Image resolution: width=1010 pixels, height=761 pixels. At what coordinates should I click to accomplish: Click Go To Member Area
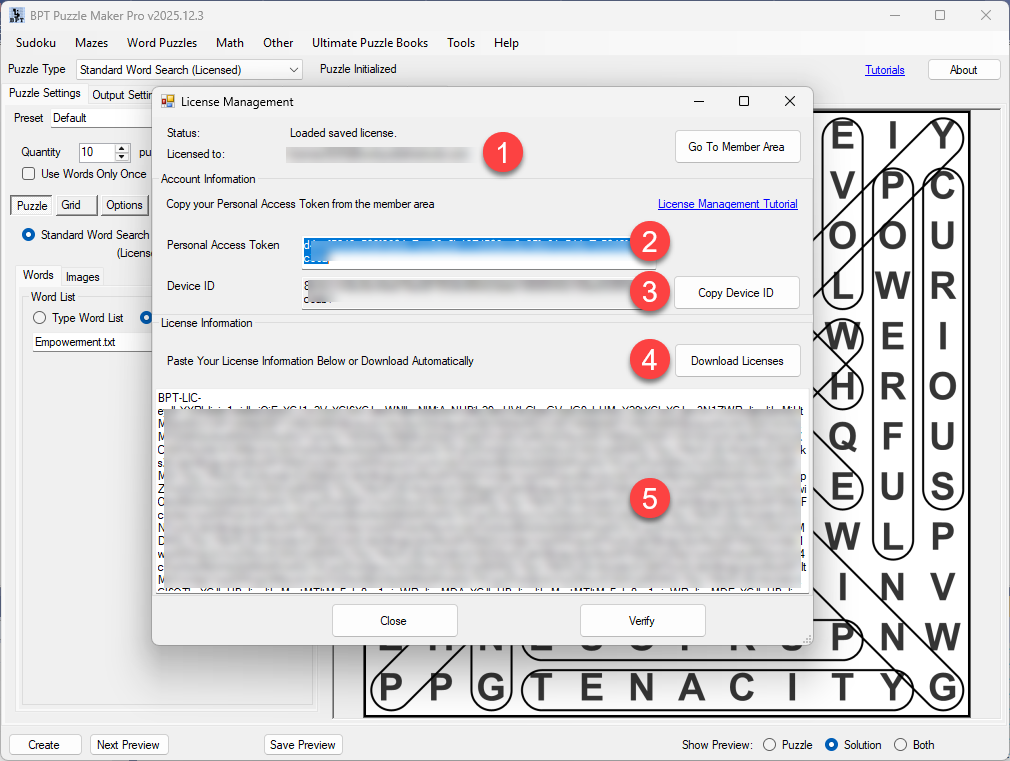737,146
